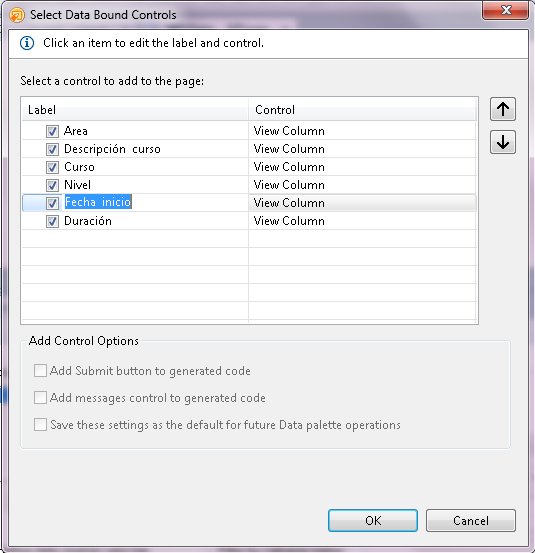The width and height of the screenshot is (535, 553).
Task: Click the dialog title bar application icon
Action: pos(17,15)
